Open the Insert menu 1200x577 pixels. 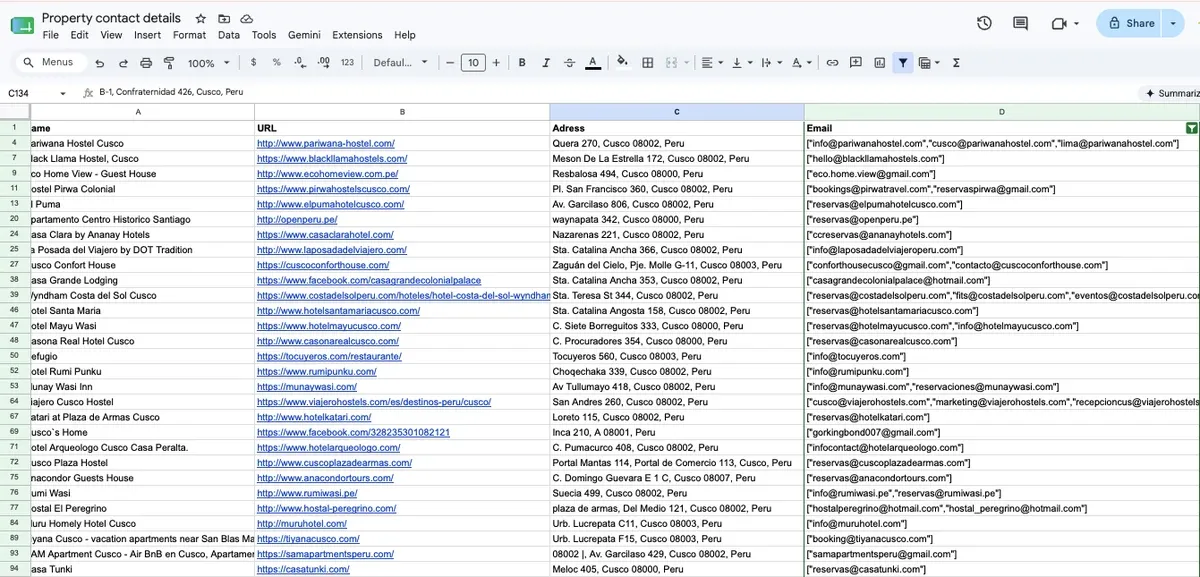tap(147, 35)
